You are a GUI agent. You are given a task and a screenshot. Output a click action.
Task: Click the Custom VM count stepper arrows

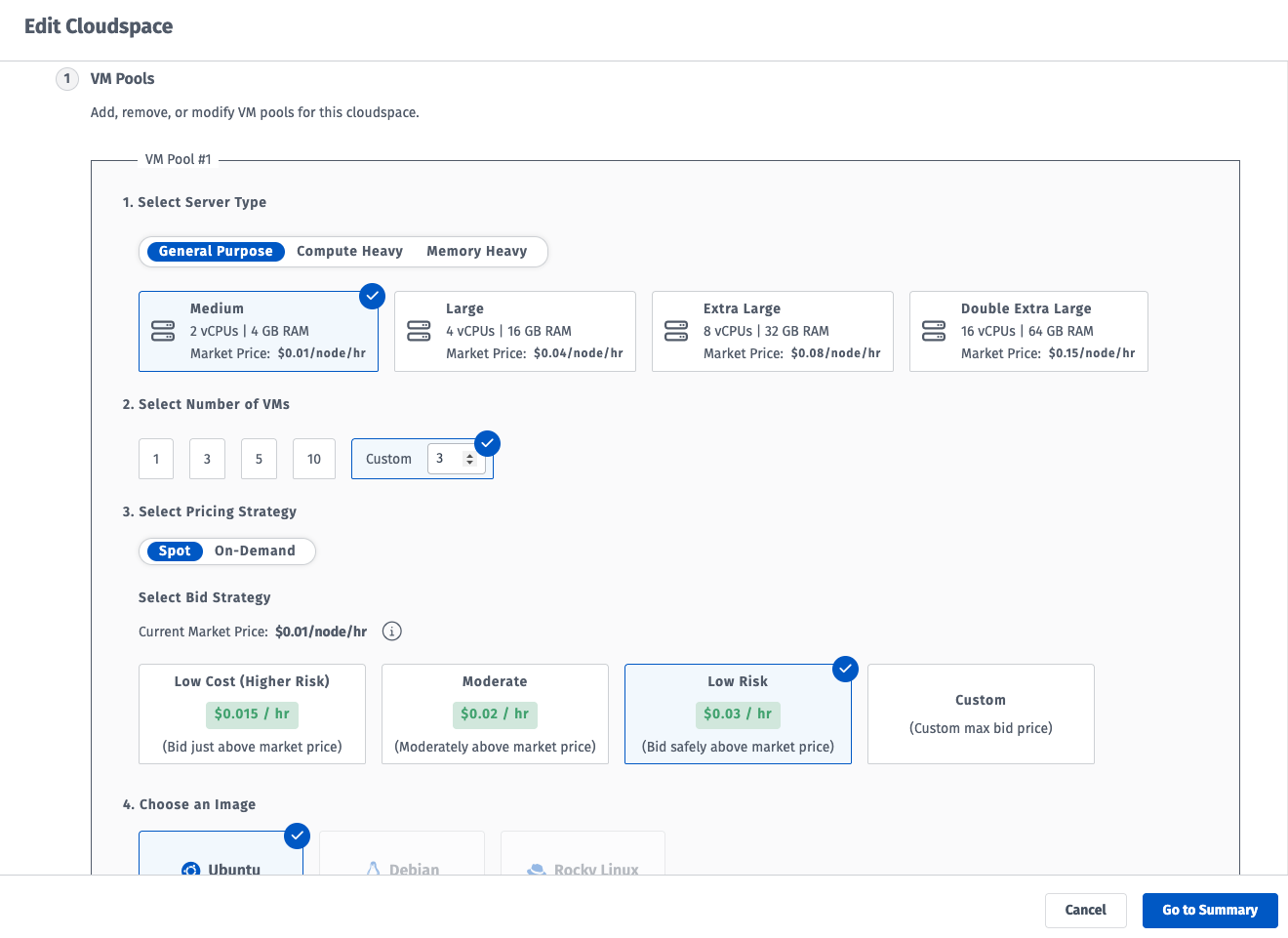tap(470, 459)
